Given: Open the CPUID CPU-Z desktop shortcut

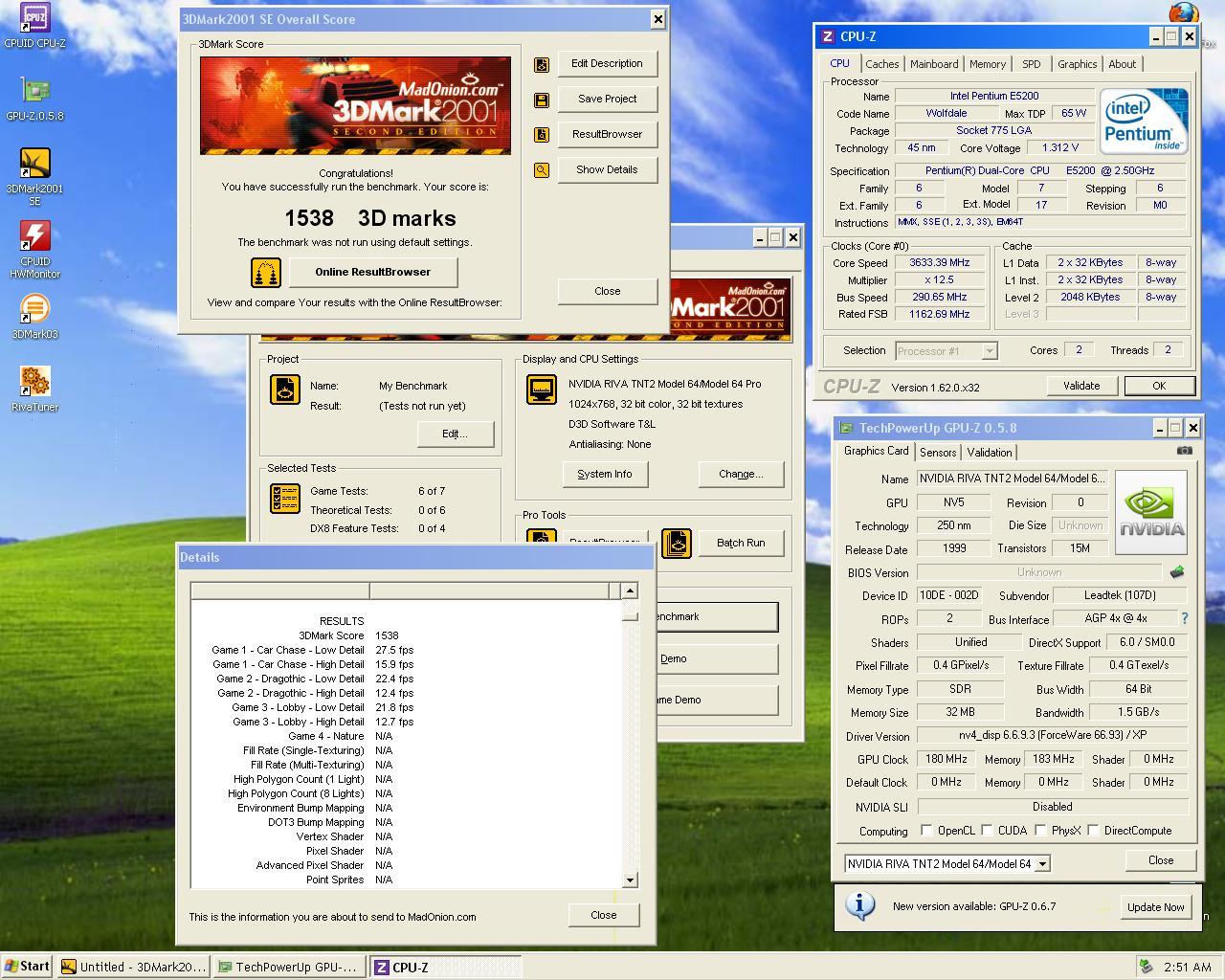Looking at the screenshot, I should (x=34, y=18).
